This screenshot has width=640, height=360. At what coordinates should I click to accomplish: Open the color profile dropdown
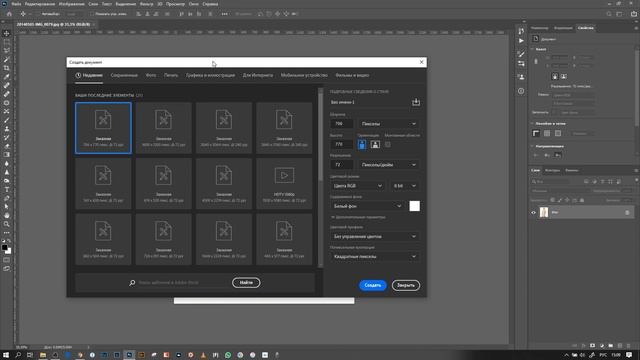pyautogui.click(x=375, y=236)
